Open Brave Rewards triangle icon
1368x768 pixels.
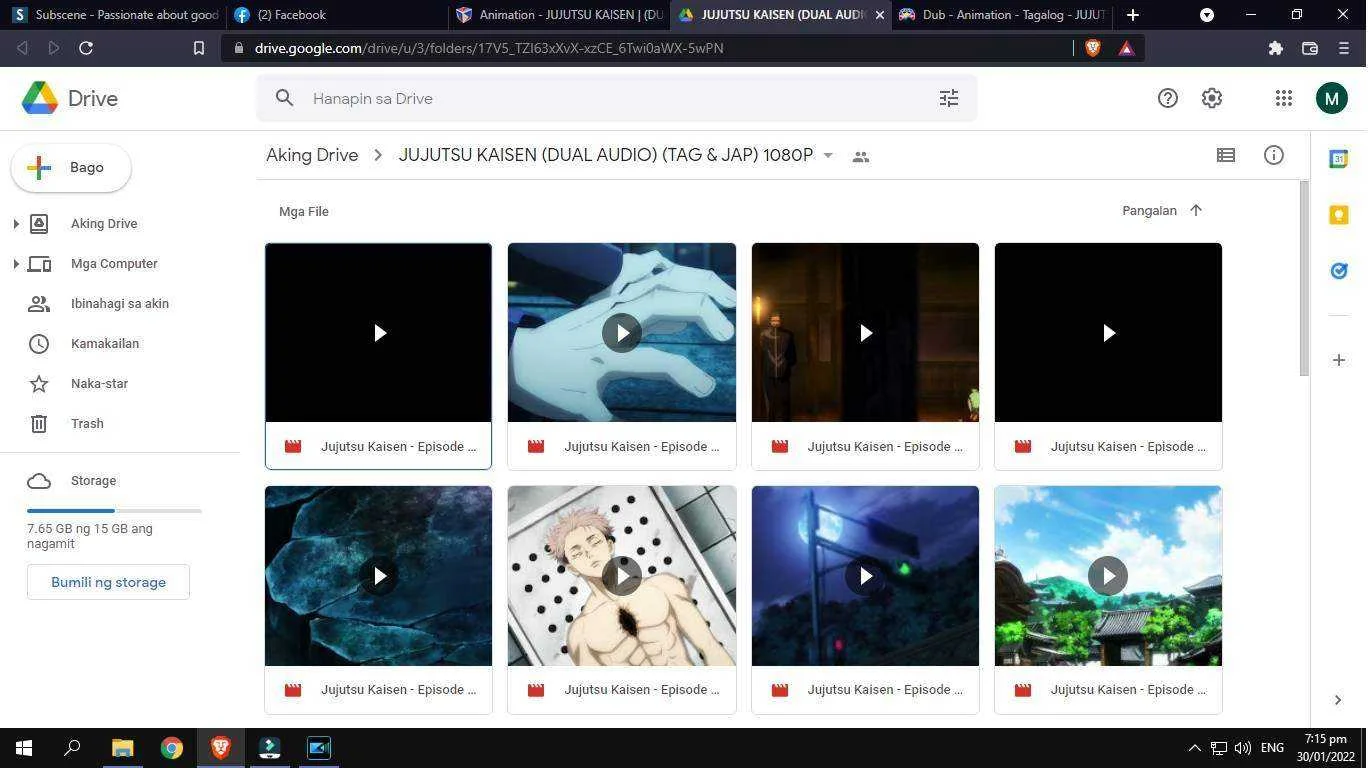click(1126, 48)
